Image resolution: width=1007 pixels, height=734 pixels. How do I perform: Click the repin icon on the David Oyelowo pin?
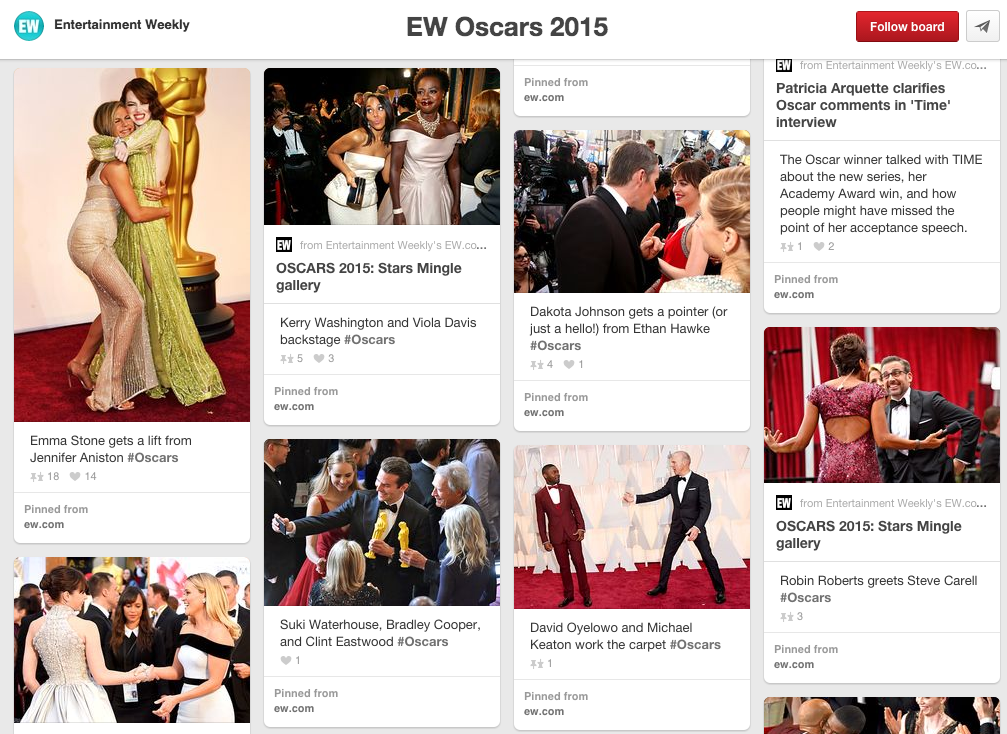click(x=536, y=663)
